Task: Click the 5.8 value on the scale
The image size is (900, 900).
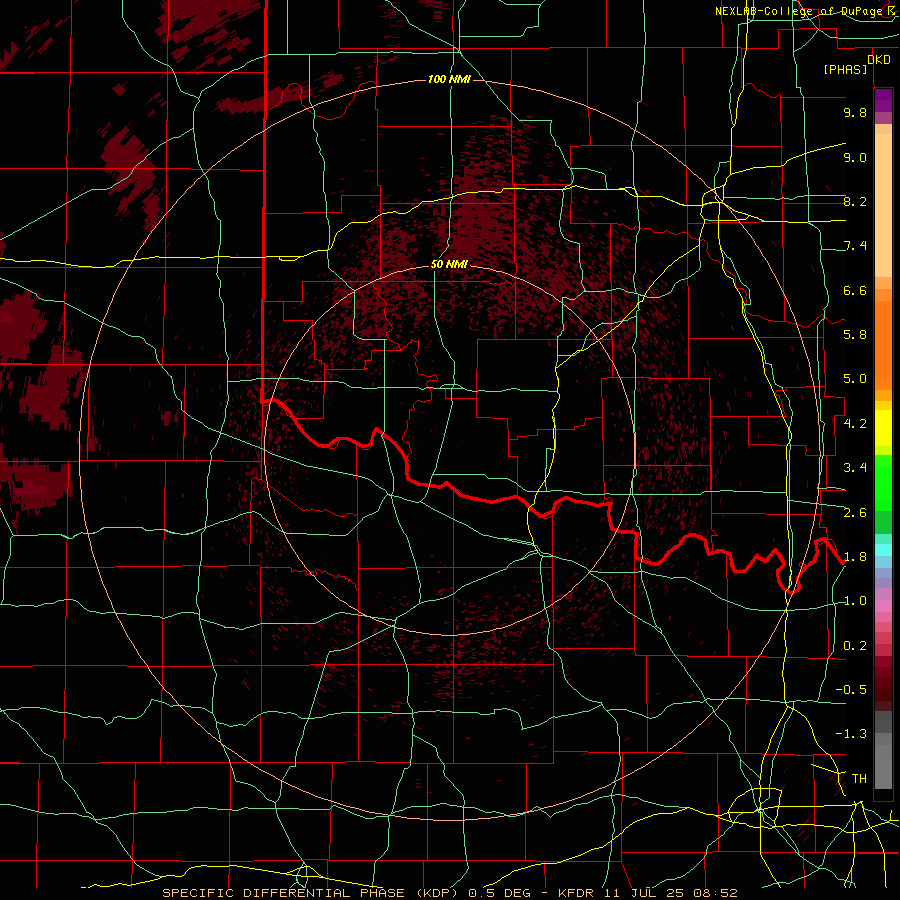Action: (x=855, y=335)
